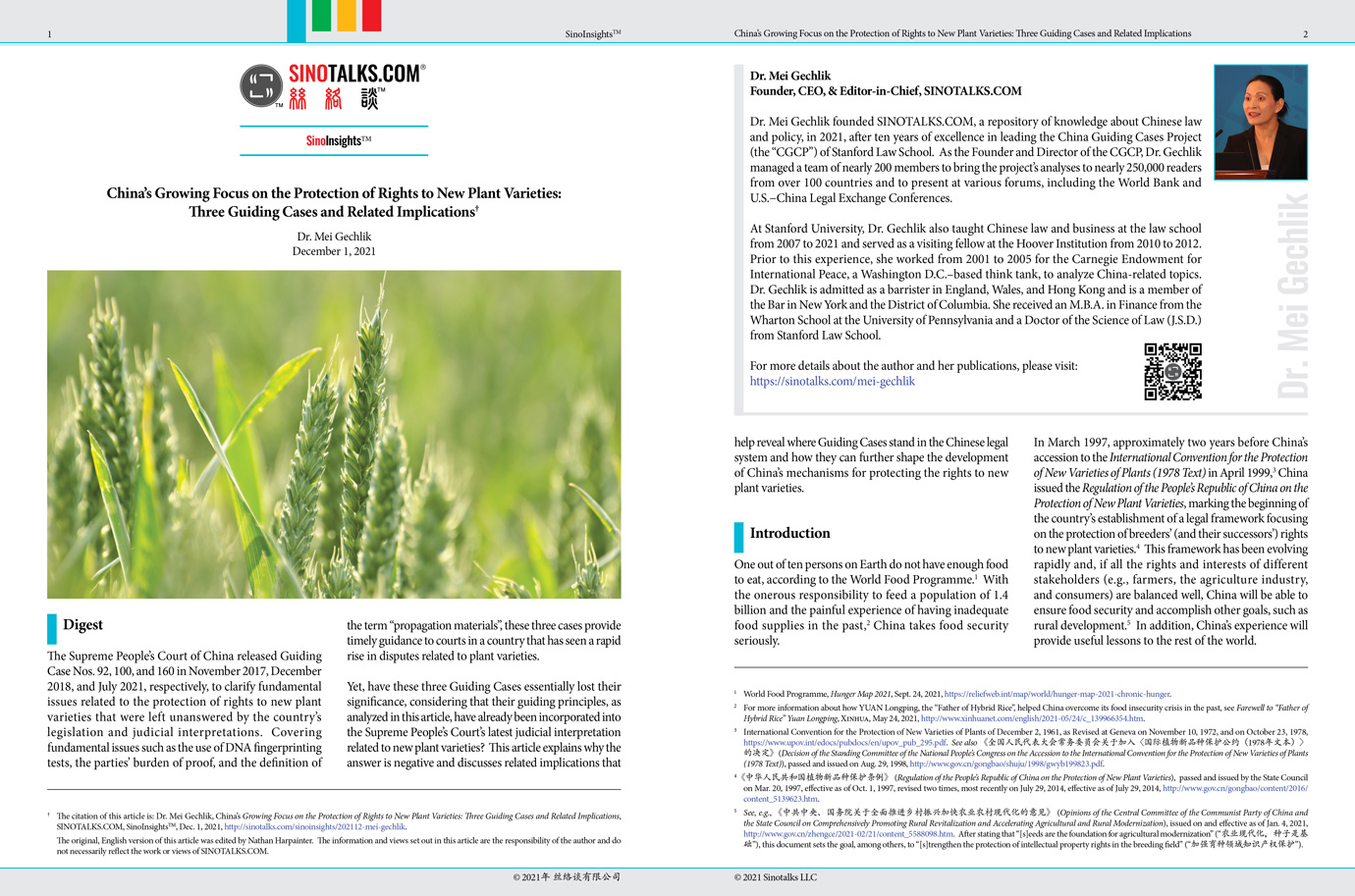Click the Chinese characters in the SinoTalks logo
This screenshot has width=1355, height=896.
point(334,98)
